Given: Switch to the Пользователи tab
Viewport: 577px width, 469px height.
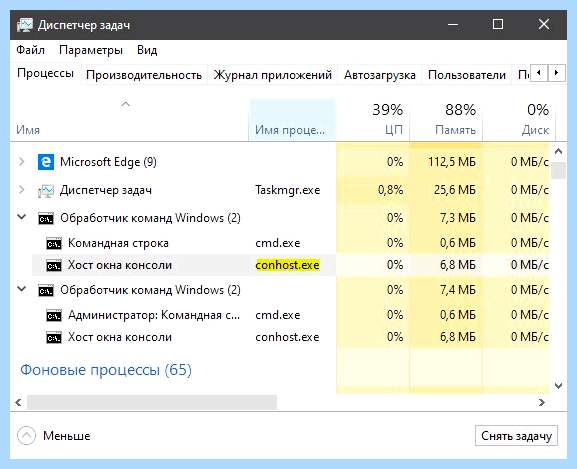Looking at the screenshot, I should point(467,75).
